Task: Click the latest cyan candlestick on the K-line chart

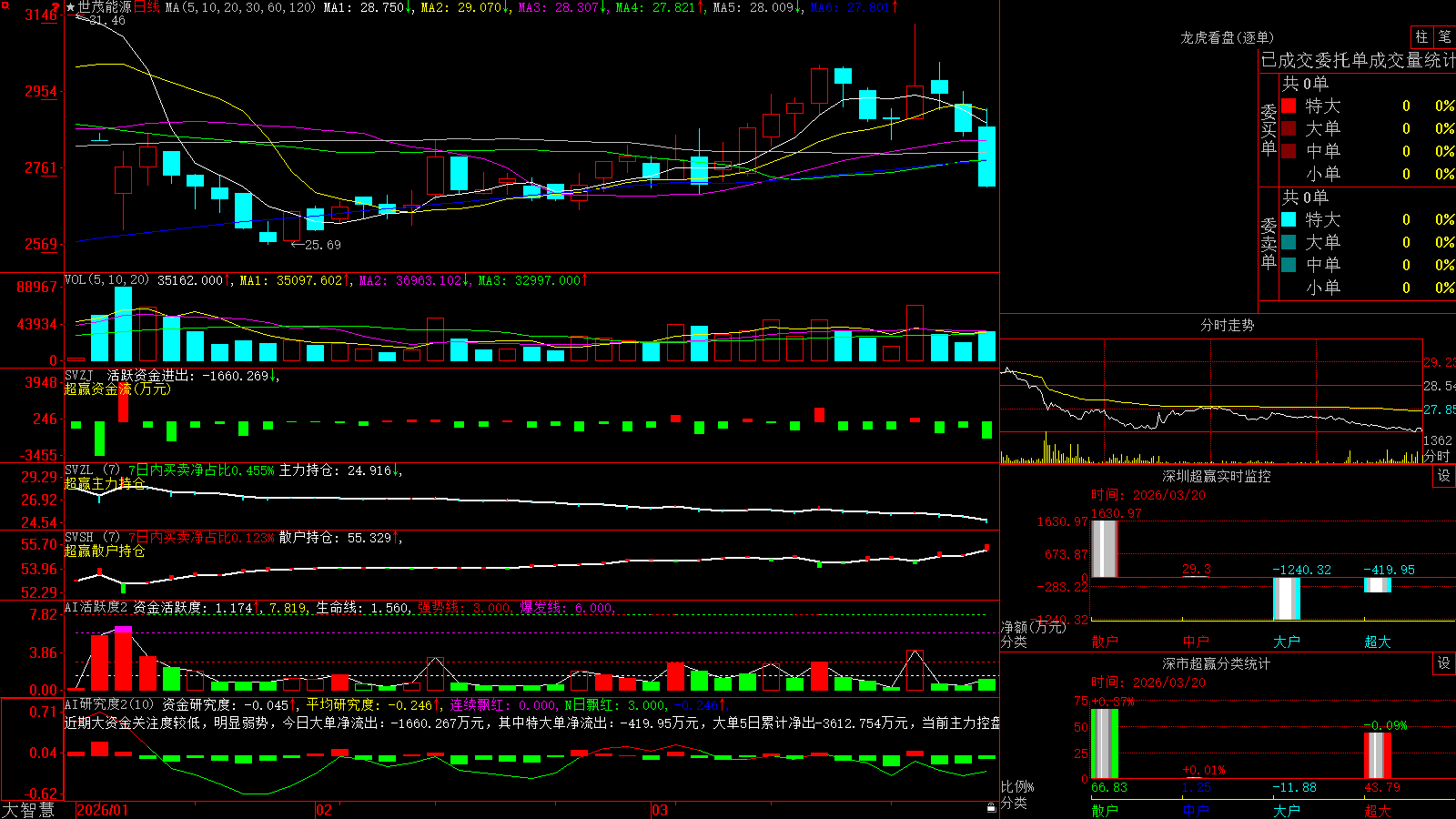Action: click(x=986, y=156)
